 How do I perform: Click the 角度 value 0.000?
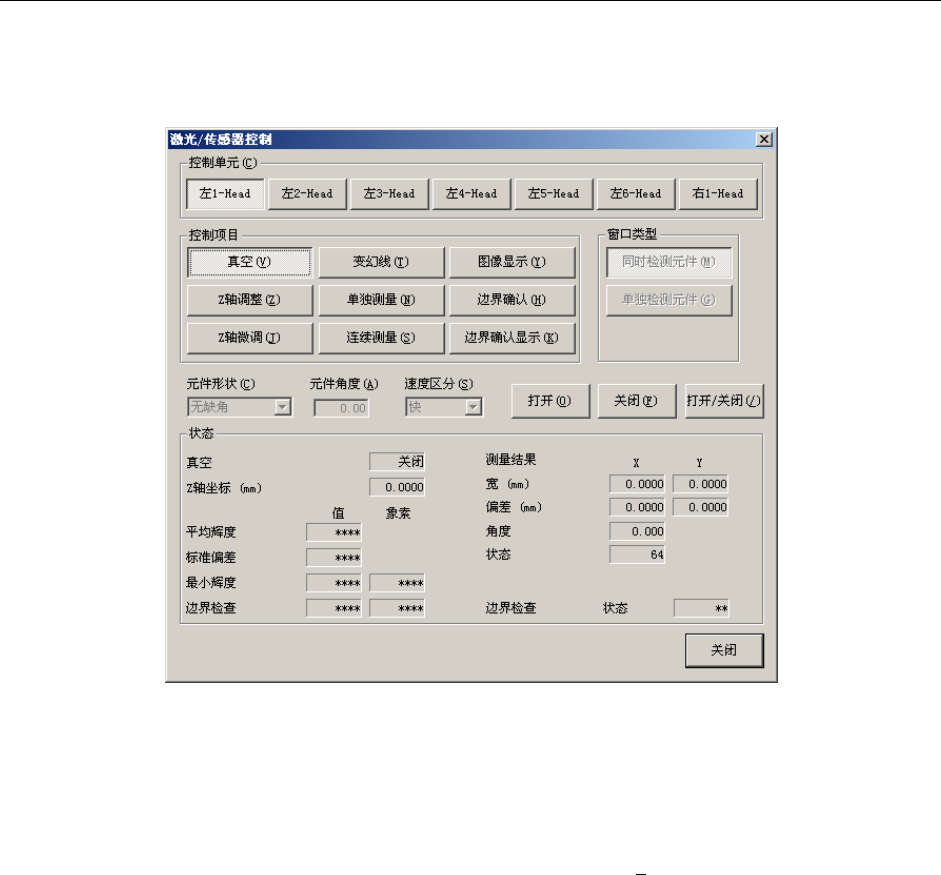(637, 532)
